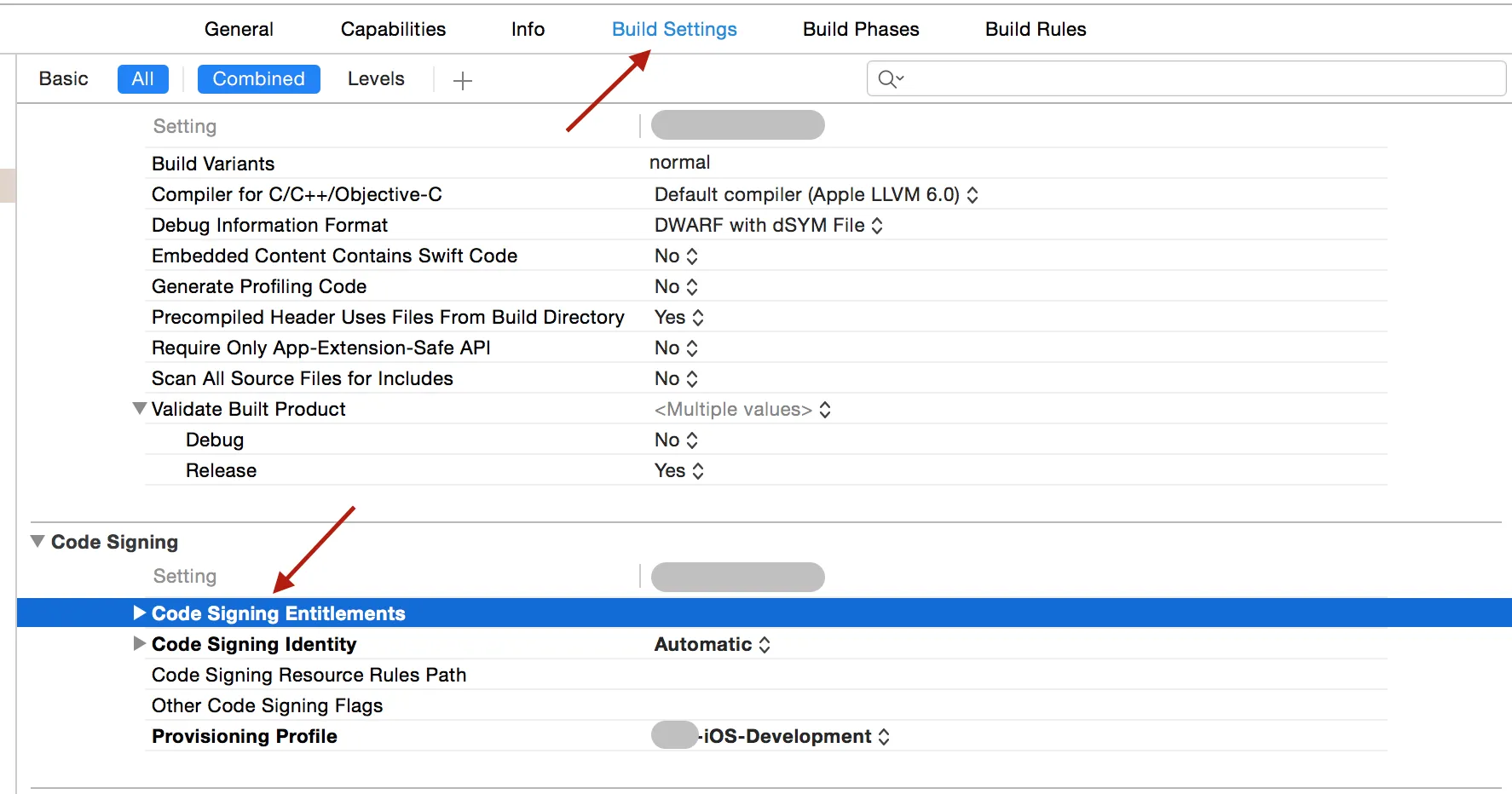Select Generate Profiling Code label

coord(259,286)
